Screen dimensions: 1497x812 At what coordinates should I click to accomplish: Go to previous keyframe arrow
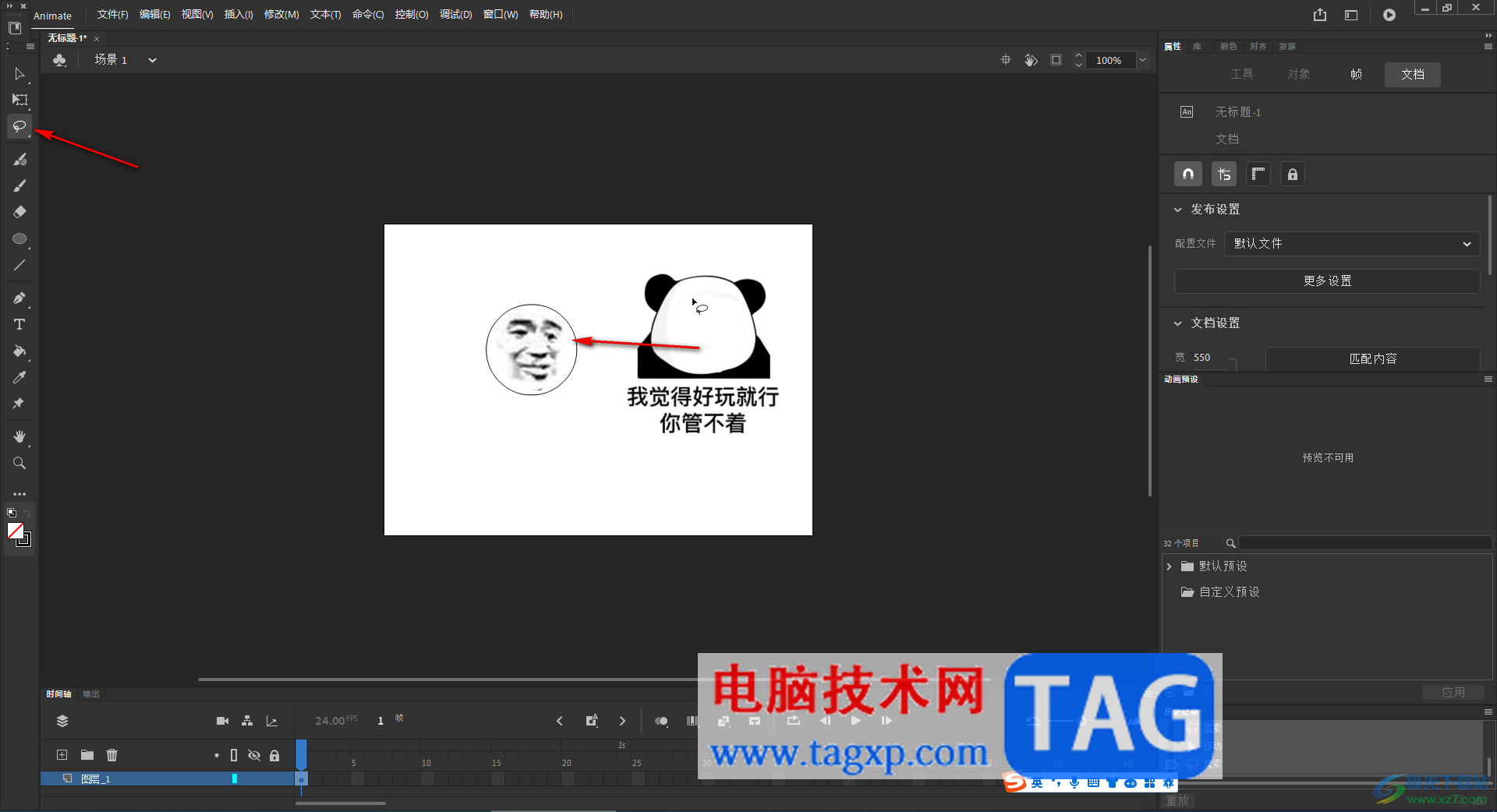559,721
